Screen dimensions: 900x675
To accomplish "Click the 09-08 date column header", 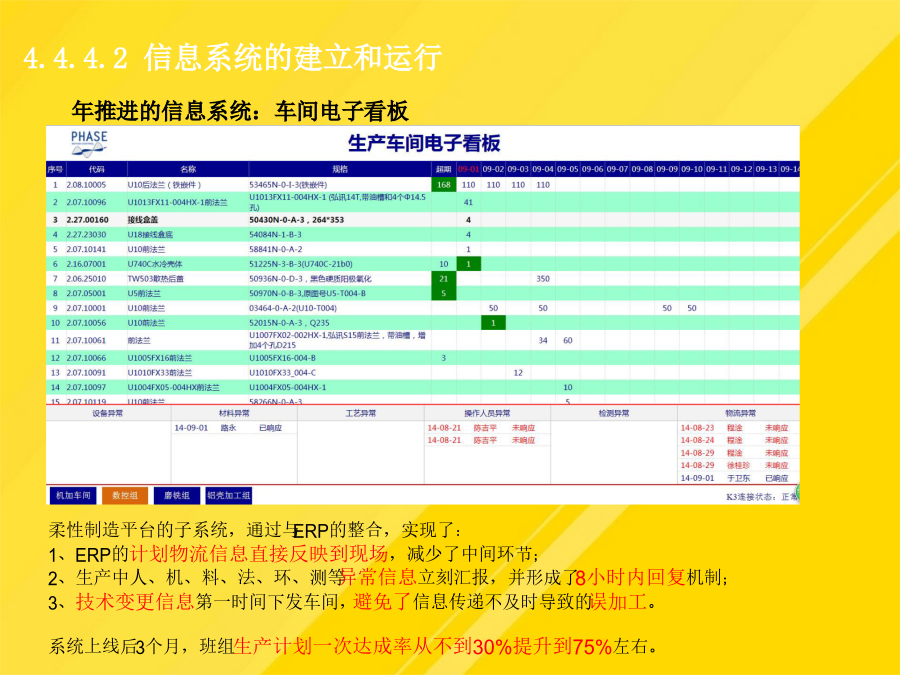I will (642, 169).
